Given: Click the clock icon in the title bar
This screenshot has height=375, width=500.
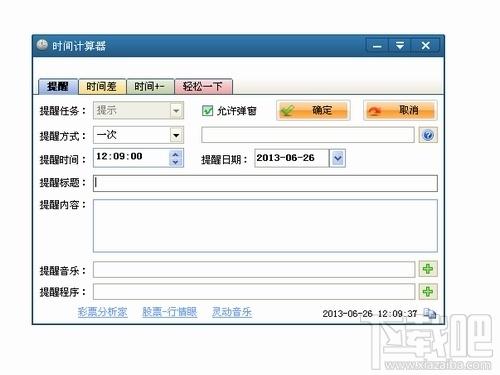Looking at the screenshot, I should tap(42, 45).
